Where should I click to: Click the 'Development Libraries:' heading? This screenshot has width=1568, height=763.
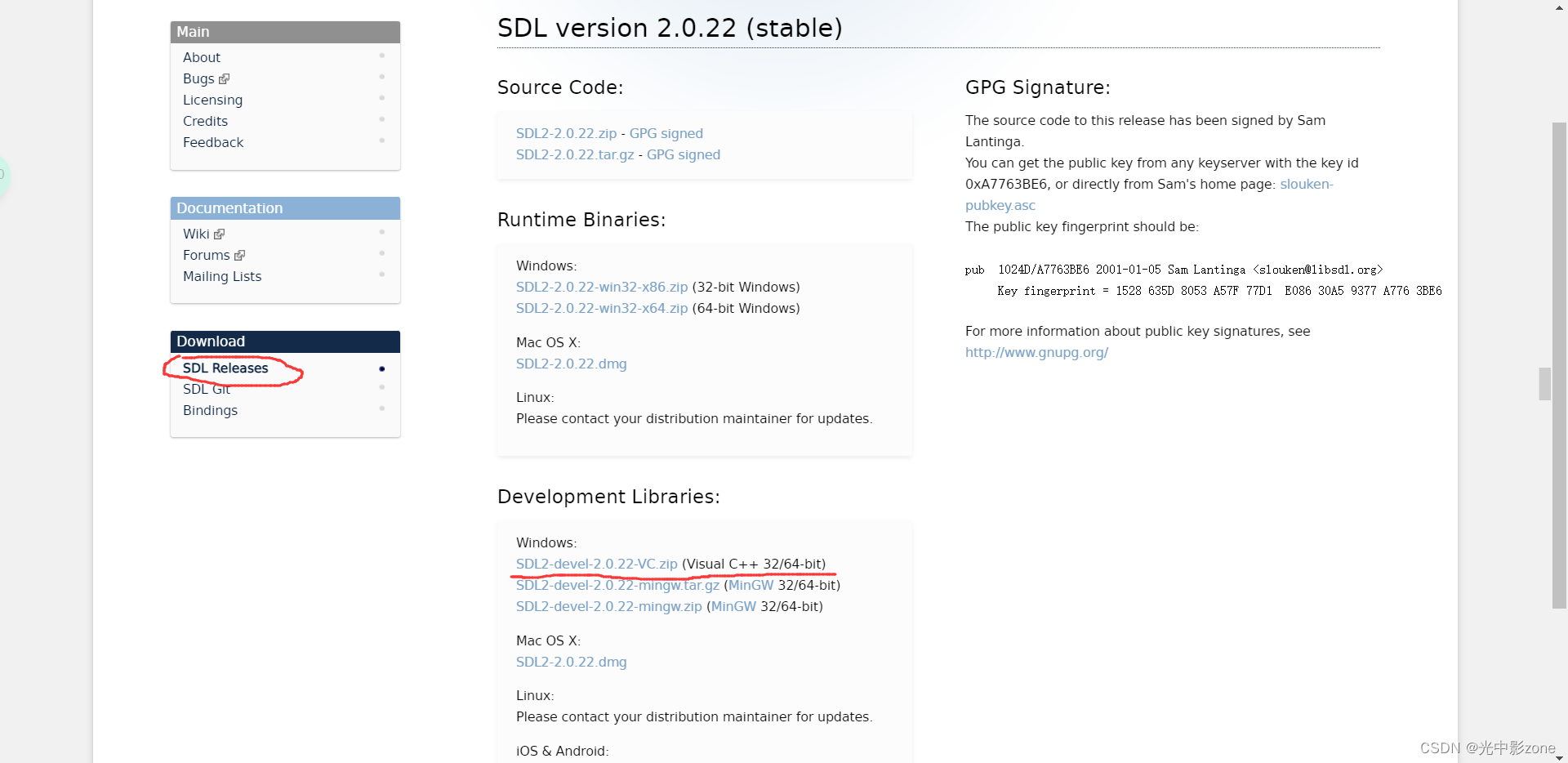[x=608, y=497]
